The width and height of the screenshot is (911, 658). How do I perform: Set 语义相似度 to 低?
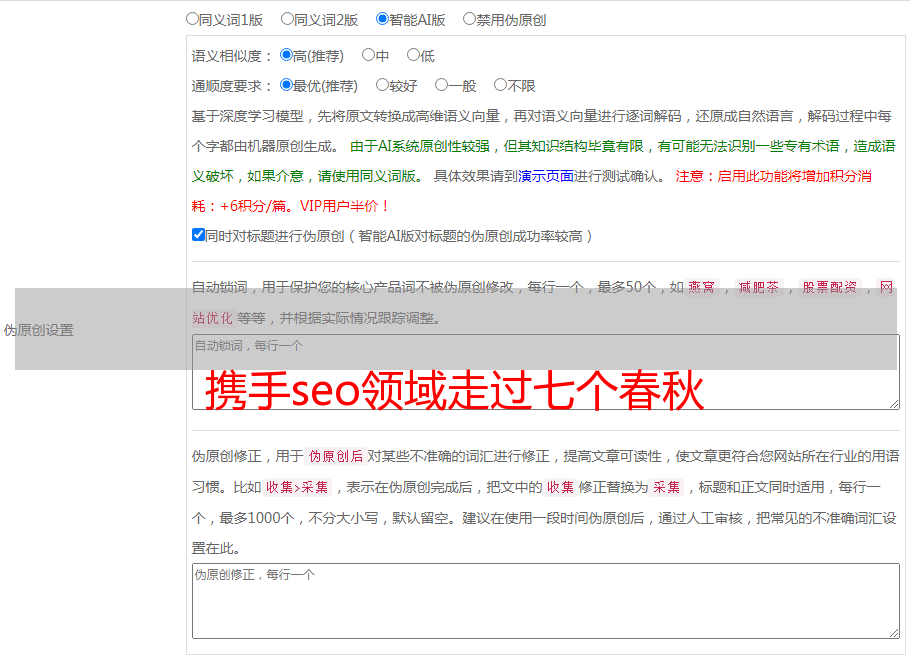[413, 56]
